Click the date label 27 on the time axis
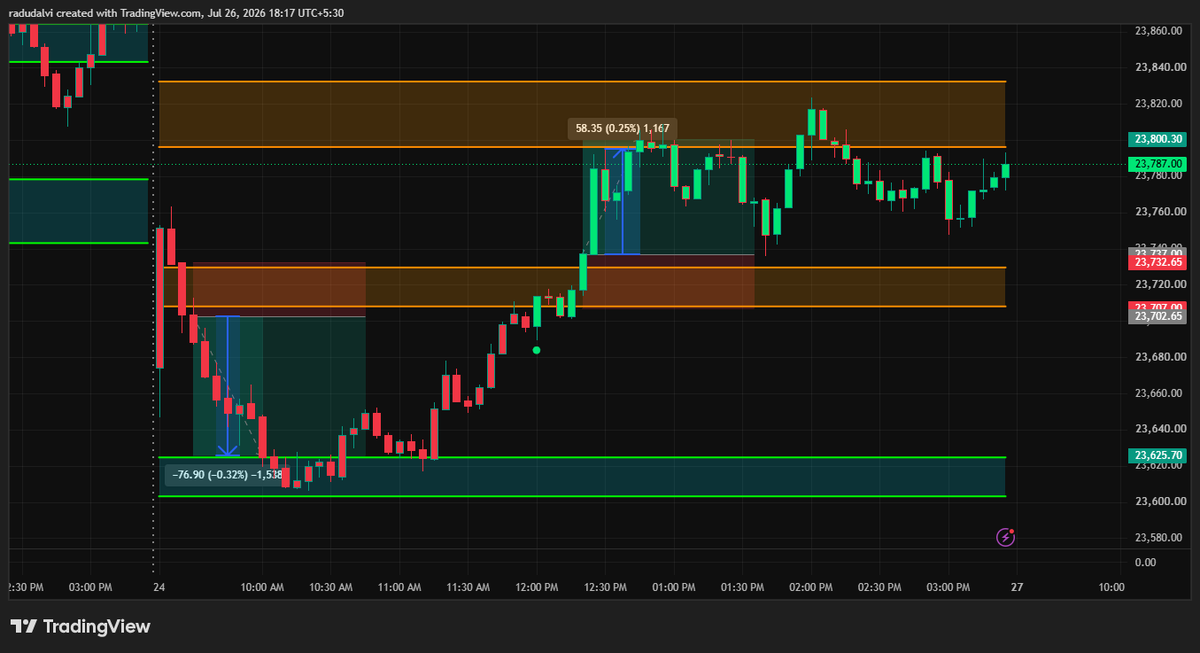This screenshot has height=653, width=1200. point(1017,587)
